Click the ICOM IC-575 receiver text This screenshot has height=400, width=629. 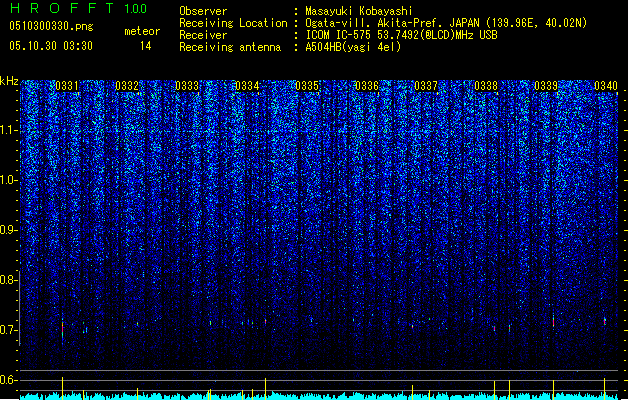point(401,35)
